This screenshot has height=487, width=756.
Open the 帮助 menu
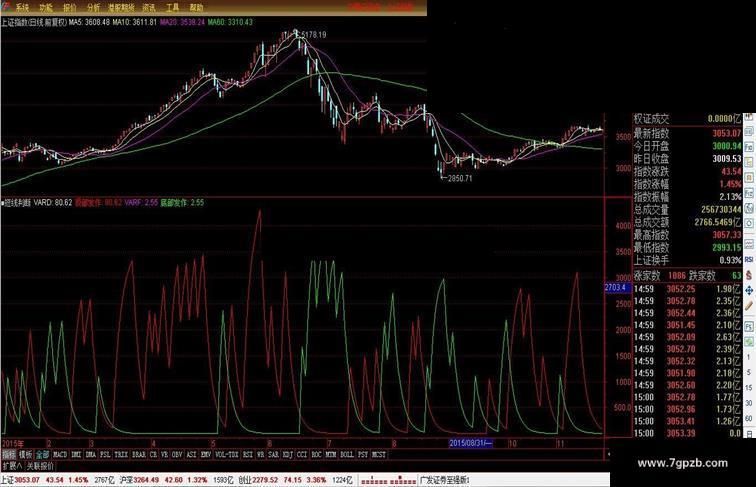point(196,7)
